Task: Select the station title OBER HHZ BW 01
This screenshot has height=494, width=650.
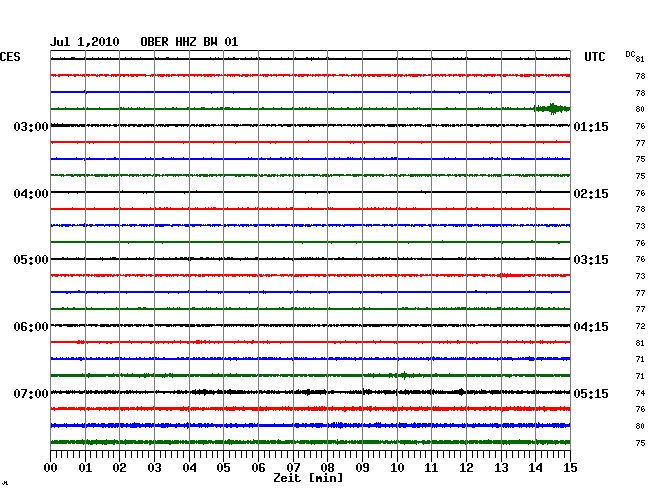Action: [x=189, y=42]
